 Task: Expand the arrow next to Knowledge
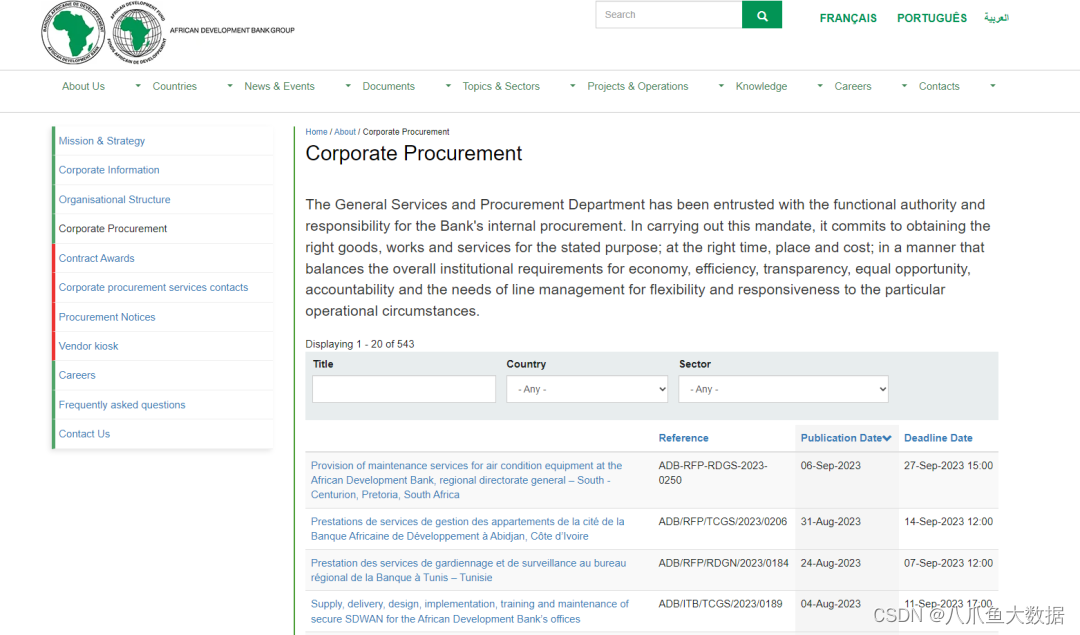point(820,86)
